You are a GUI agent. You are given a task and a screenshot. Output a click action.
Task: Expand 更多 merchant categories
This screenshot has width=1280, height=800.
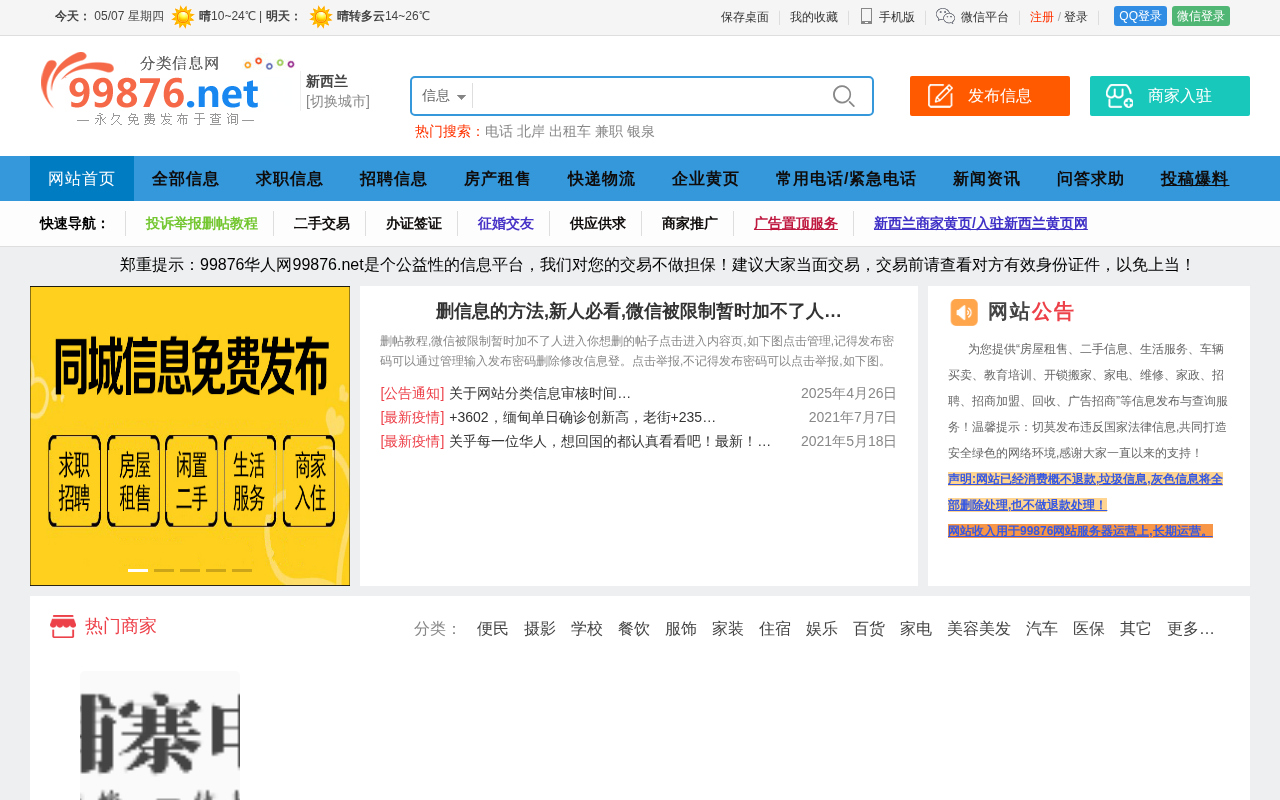[1190, 629]
